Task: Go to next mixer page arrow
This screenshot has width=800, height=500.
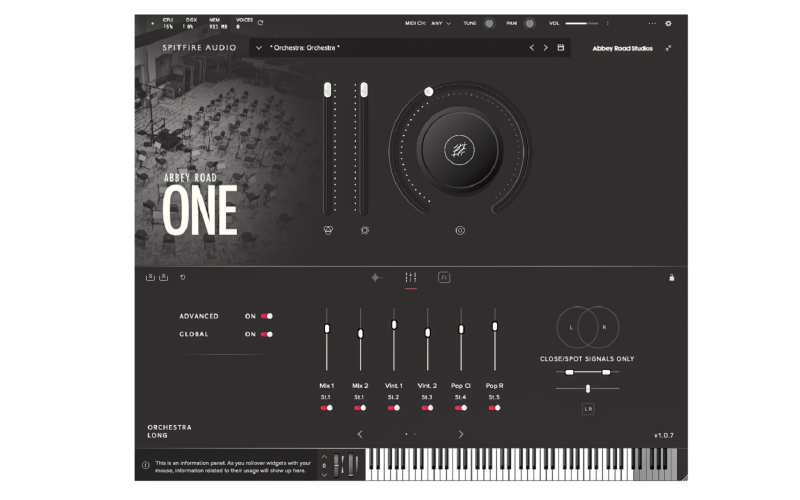Action: (461, 434)
